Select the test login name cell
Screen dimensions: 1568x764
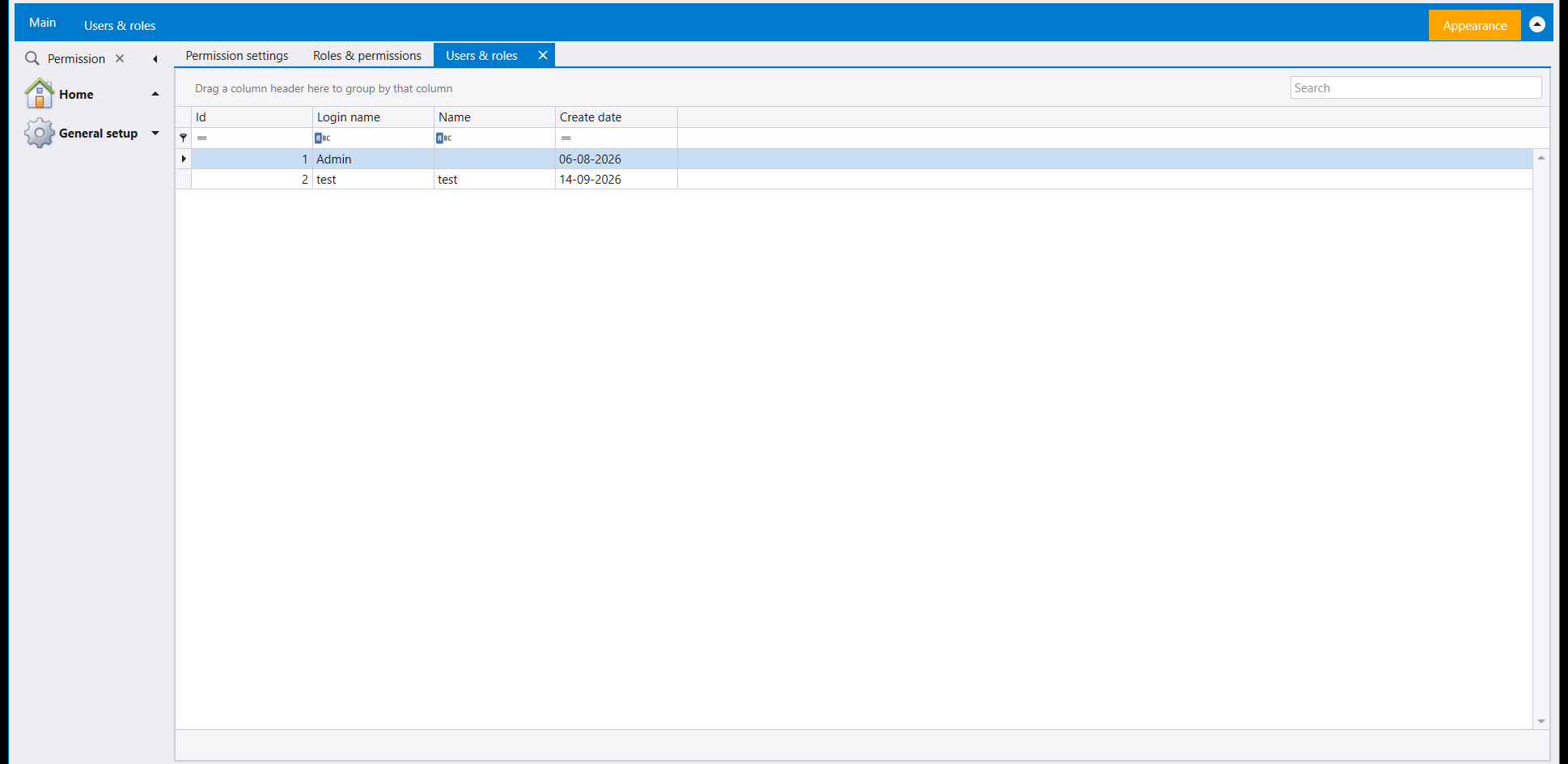coord(373,179)
